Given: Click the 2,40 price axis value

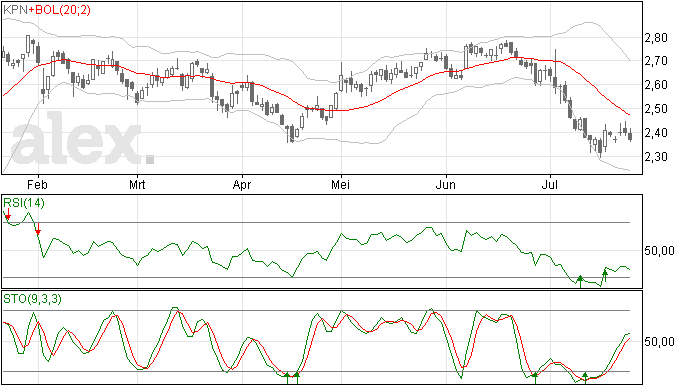Looking at the screenshot, I should pyautogui.click(x=656, y=133).
